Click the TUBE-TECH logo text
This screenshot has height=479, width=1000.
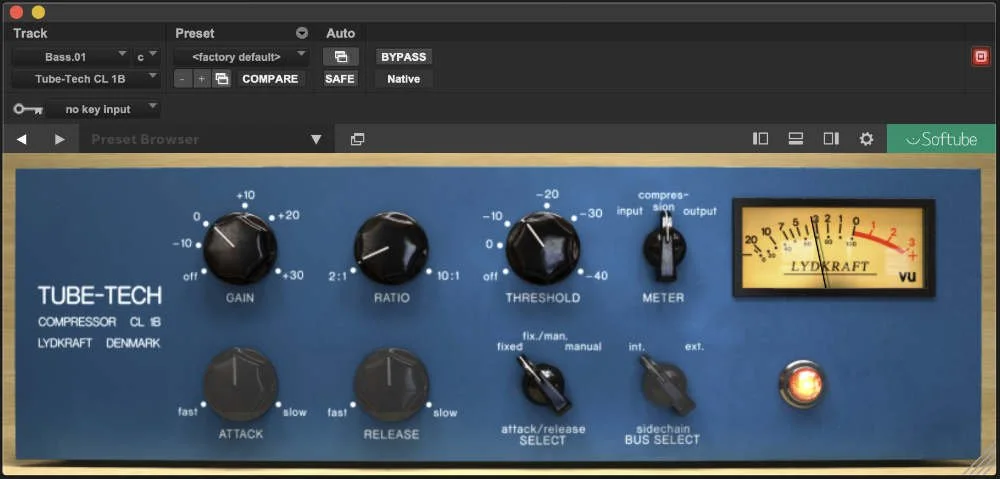click(99, 295)
